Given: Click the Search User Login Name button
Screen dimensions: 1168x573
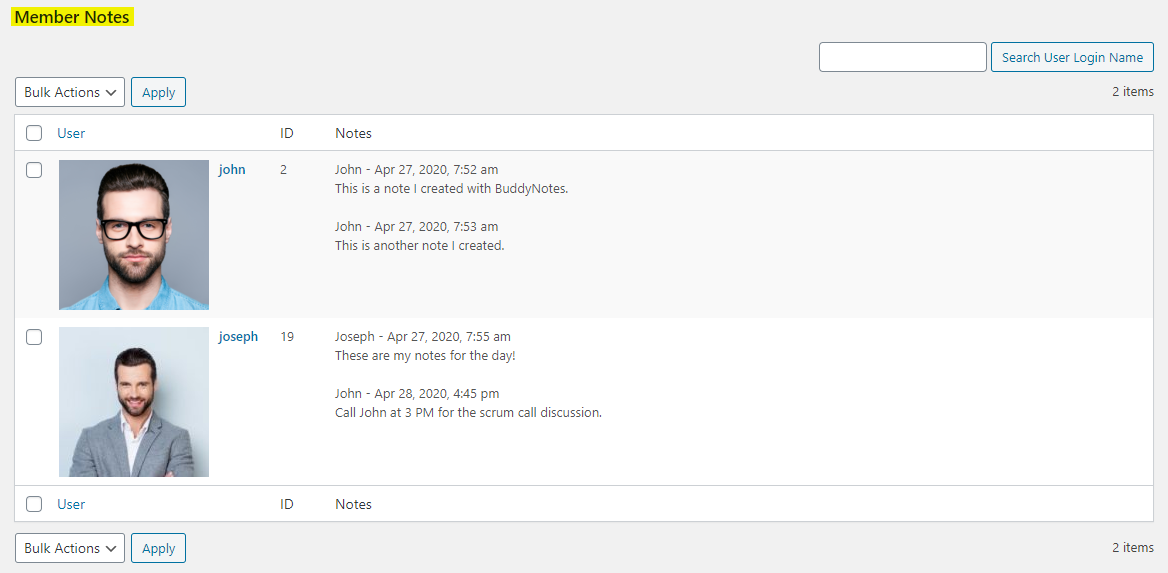Looking at the screenshot, I should pyautogui.click(x=1072, y=57).
